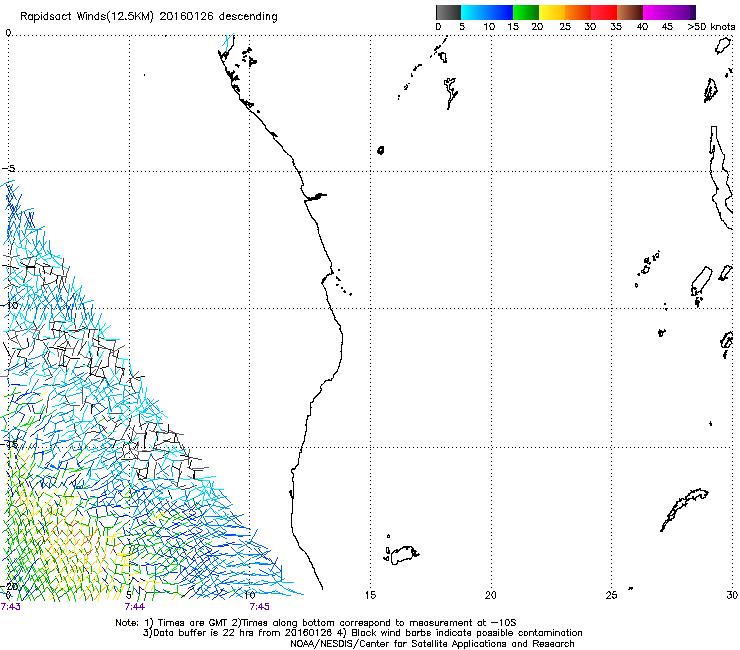Click the '25' longitude label on bottom axis
This screenshot has width=740, height=650.
click(x=611, y=595)
